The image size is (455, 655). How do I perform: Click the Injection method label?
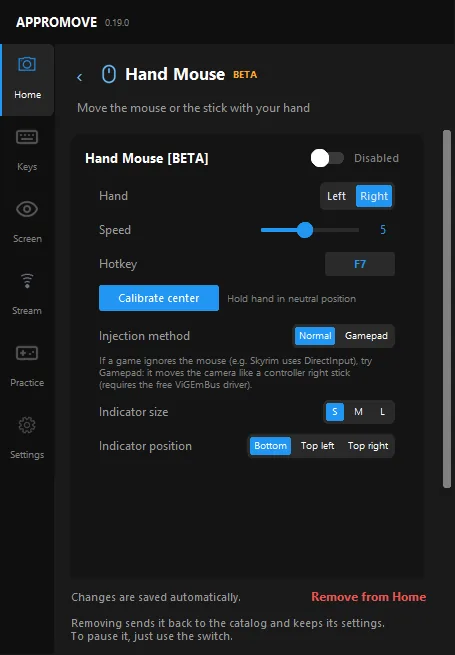click(144, 336)
